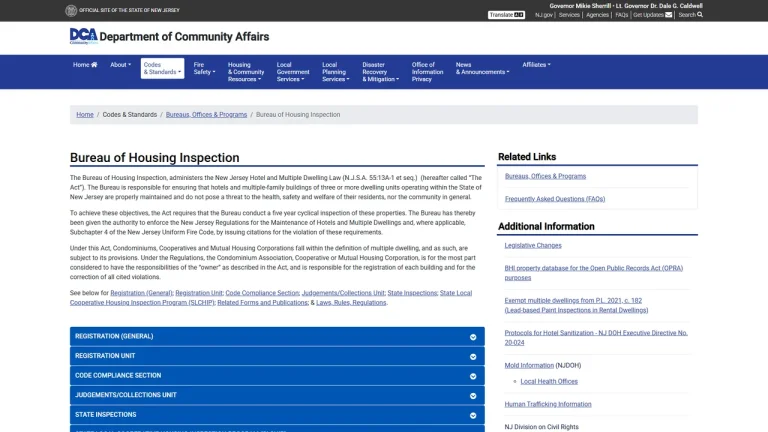The width and height of the screenshot is (768, 432).
Task: Click Related Forms and Publications link
Action: (x=263, y=303)
